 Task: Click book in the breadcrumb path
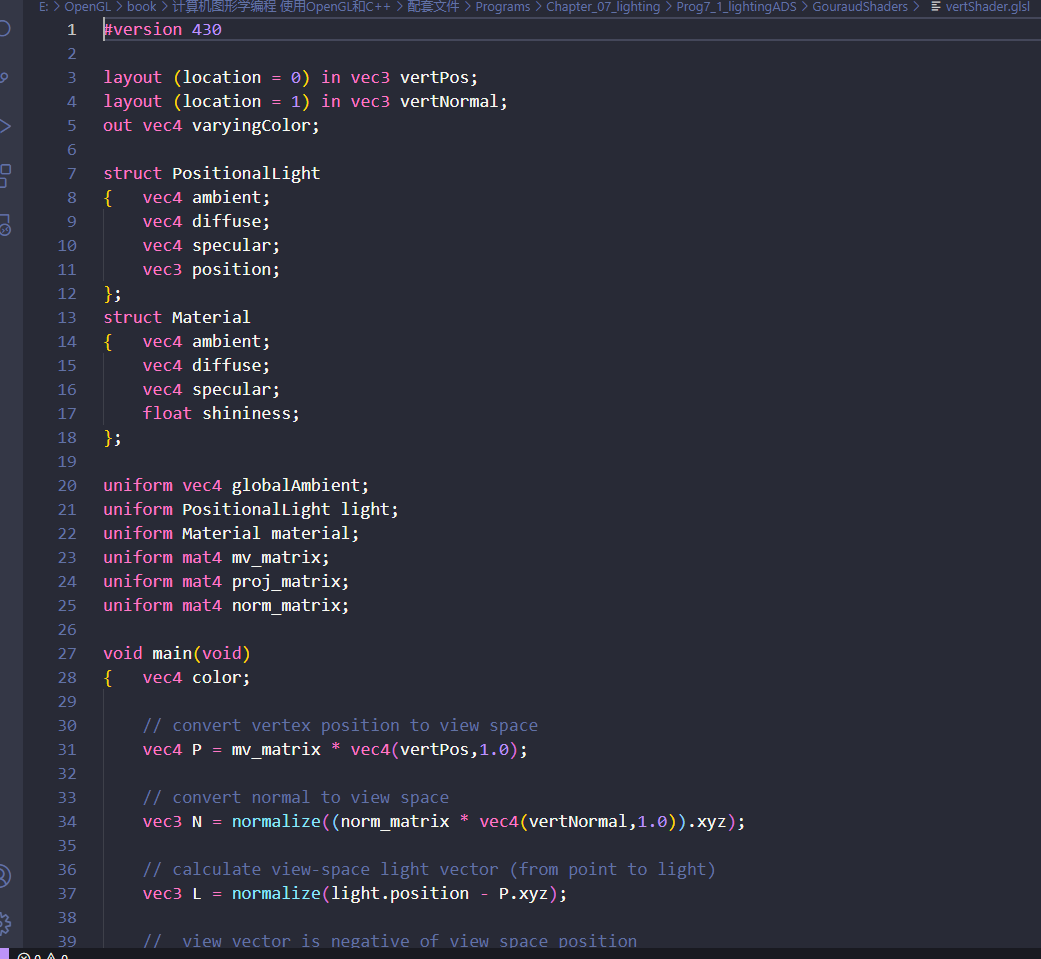click(141, 7)
